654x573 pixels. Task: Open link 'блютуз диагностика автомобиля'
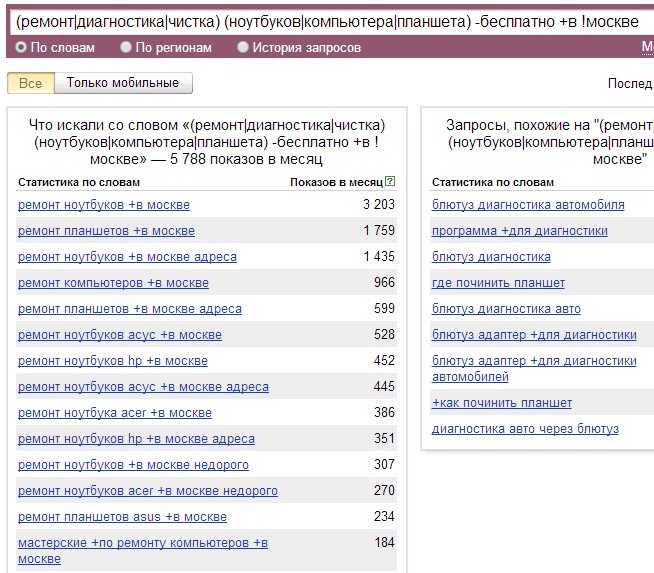click(x=528, y=205)
